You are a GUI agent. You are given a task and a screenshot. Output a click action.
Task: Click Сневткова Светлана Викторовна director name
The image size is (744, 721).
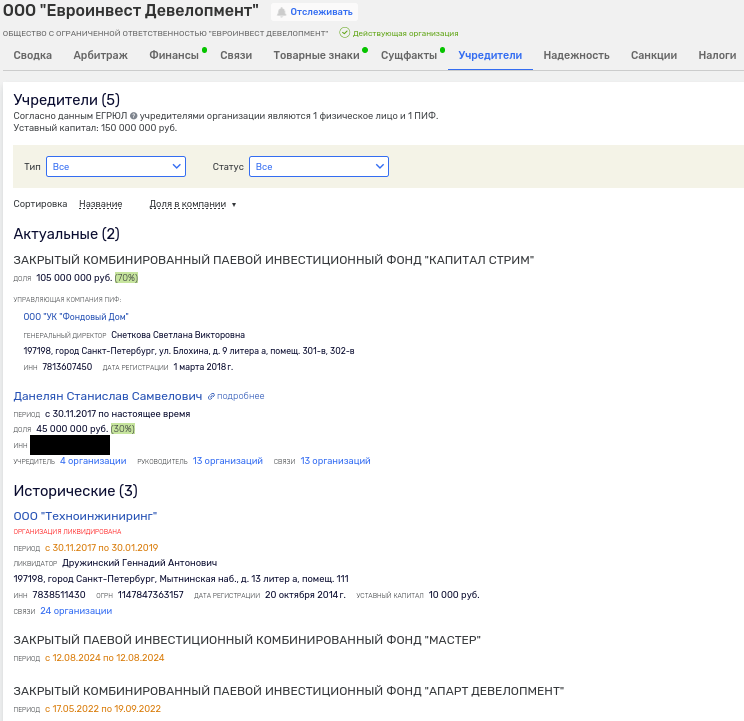(178, 335)
